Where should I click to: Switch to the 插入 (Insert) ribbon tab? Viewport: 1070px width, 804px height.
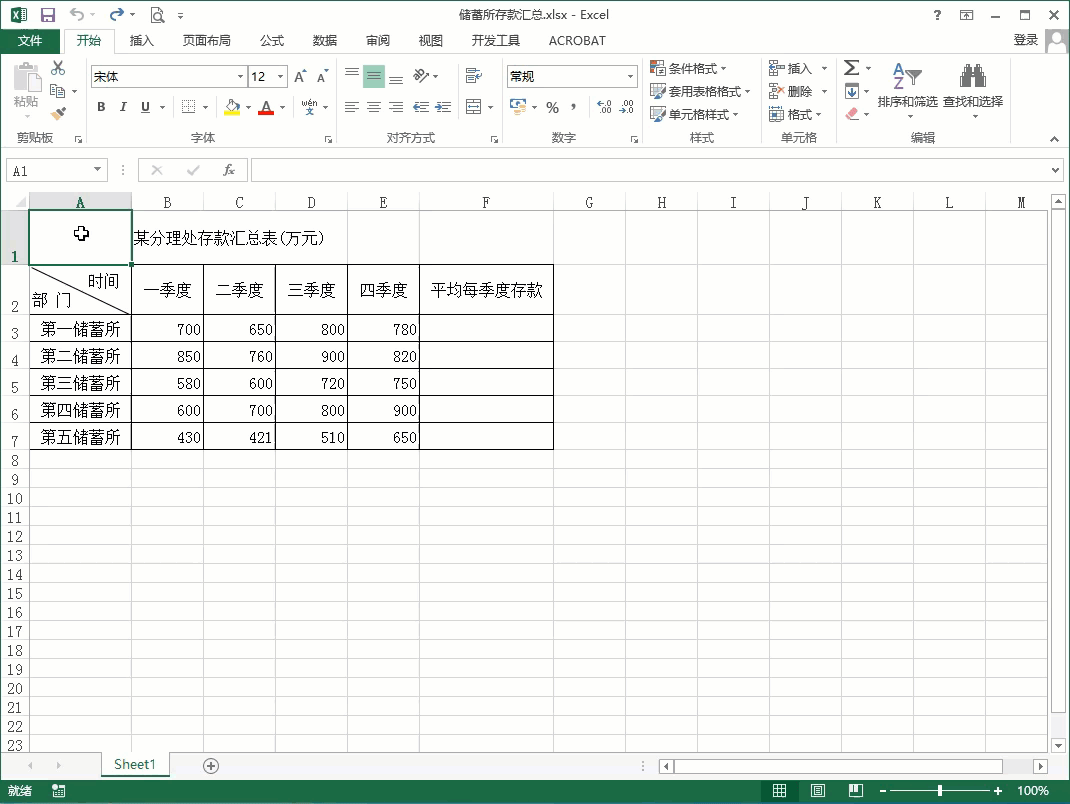click(x=142, y=41)
